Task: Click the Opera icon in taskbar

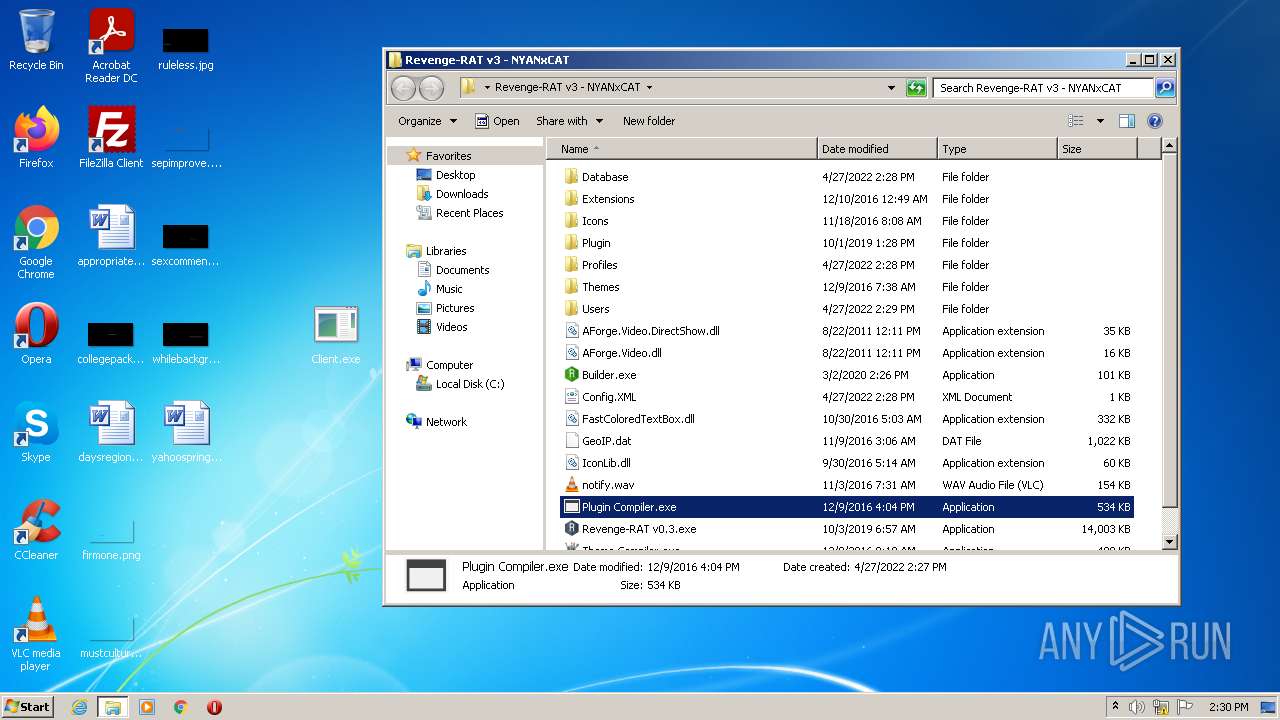Action: (x=214, y=707)
